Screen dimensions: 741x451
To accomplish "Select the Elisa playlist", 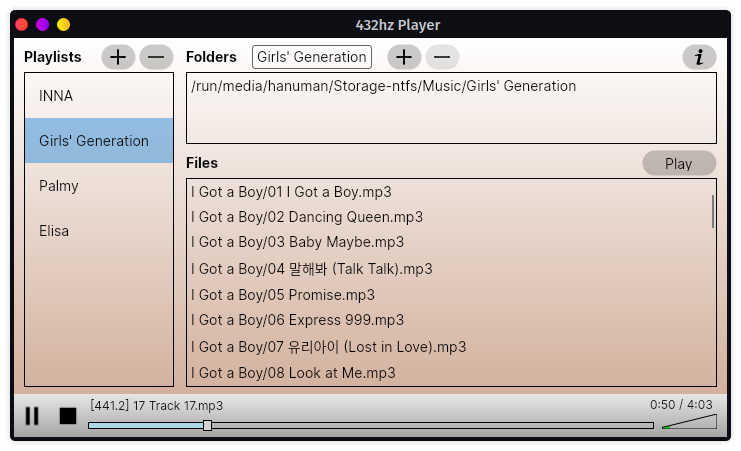I will coord(99,231).
